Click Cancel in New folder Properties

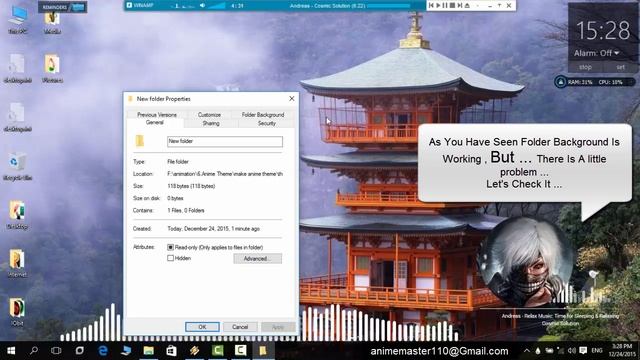click(x=240, y=327)
